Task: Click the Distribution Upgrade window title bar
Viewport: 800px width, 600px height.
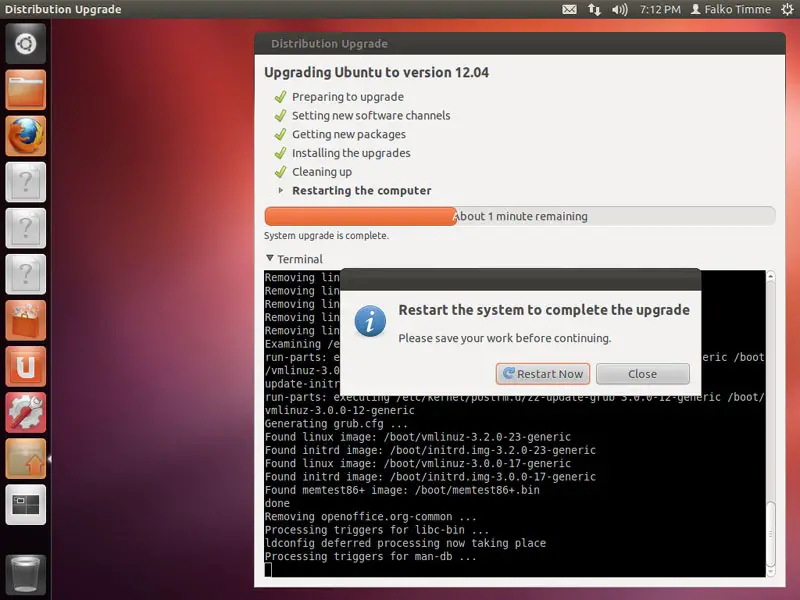Action: pos(520,44)
